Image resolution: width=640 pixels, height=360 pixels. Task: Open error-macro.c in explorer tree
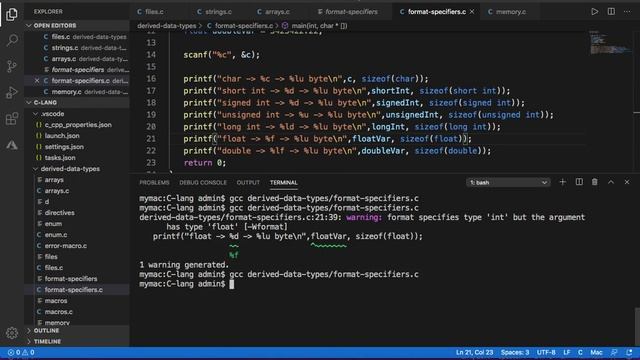click(x=66, y=246)
